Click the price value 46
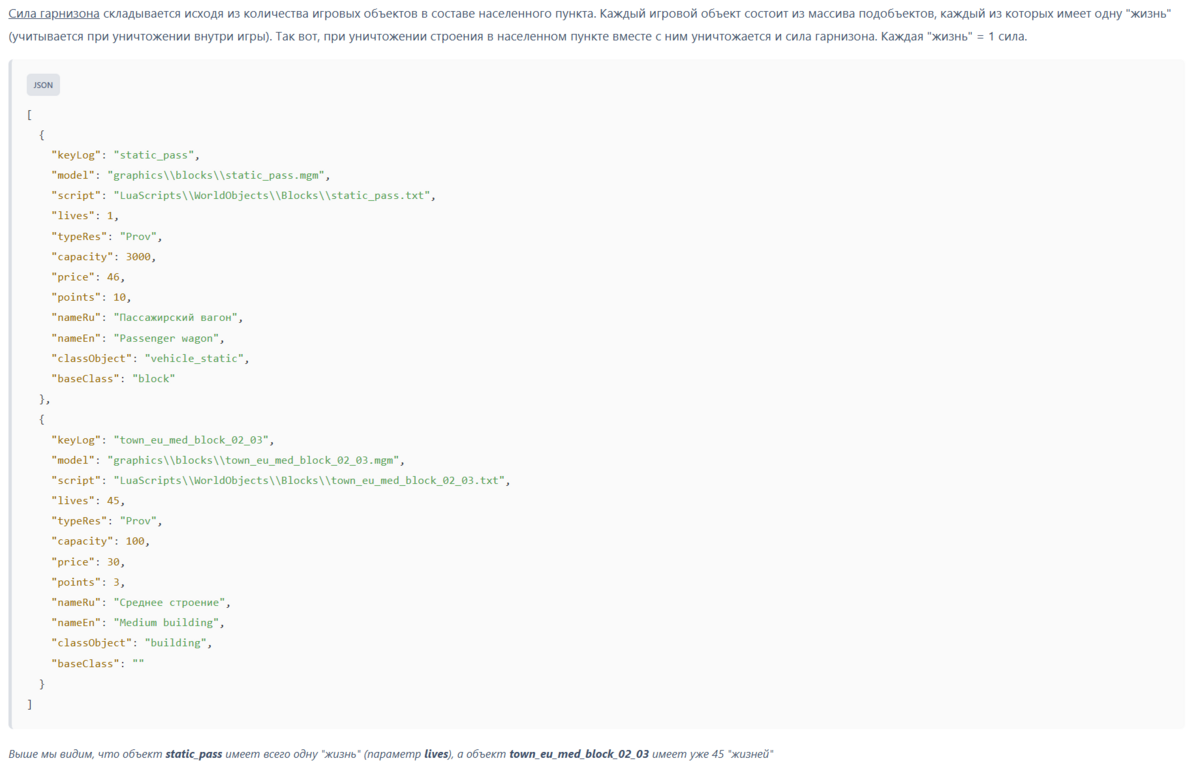This screenshot has width=1200, height=765. point(115,277)
